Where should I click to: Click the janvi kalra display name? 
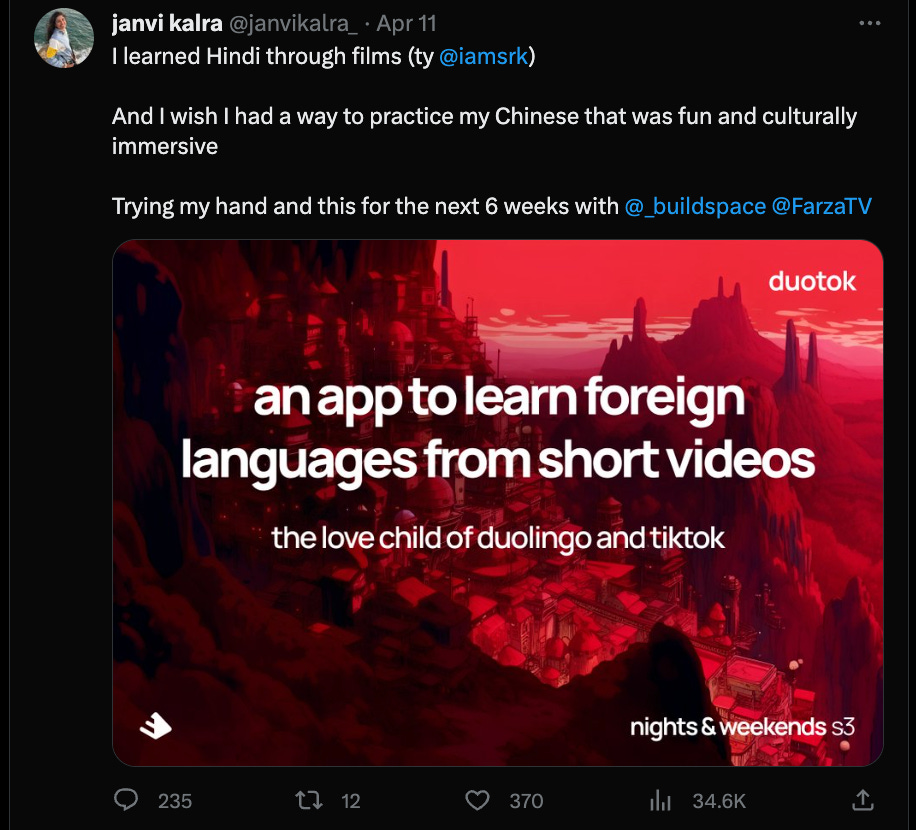coord(167,23)
